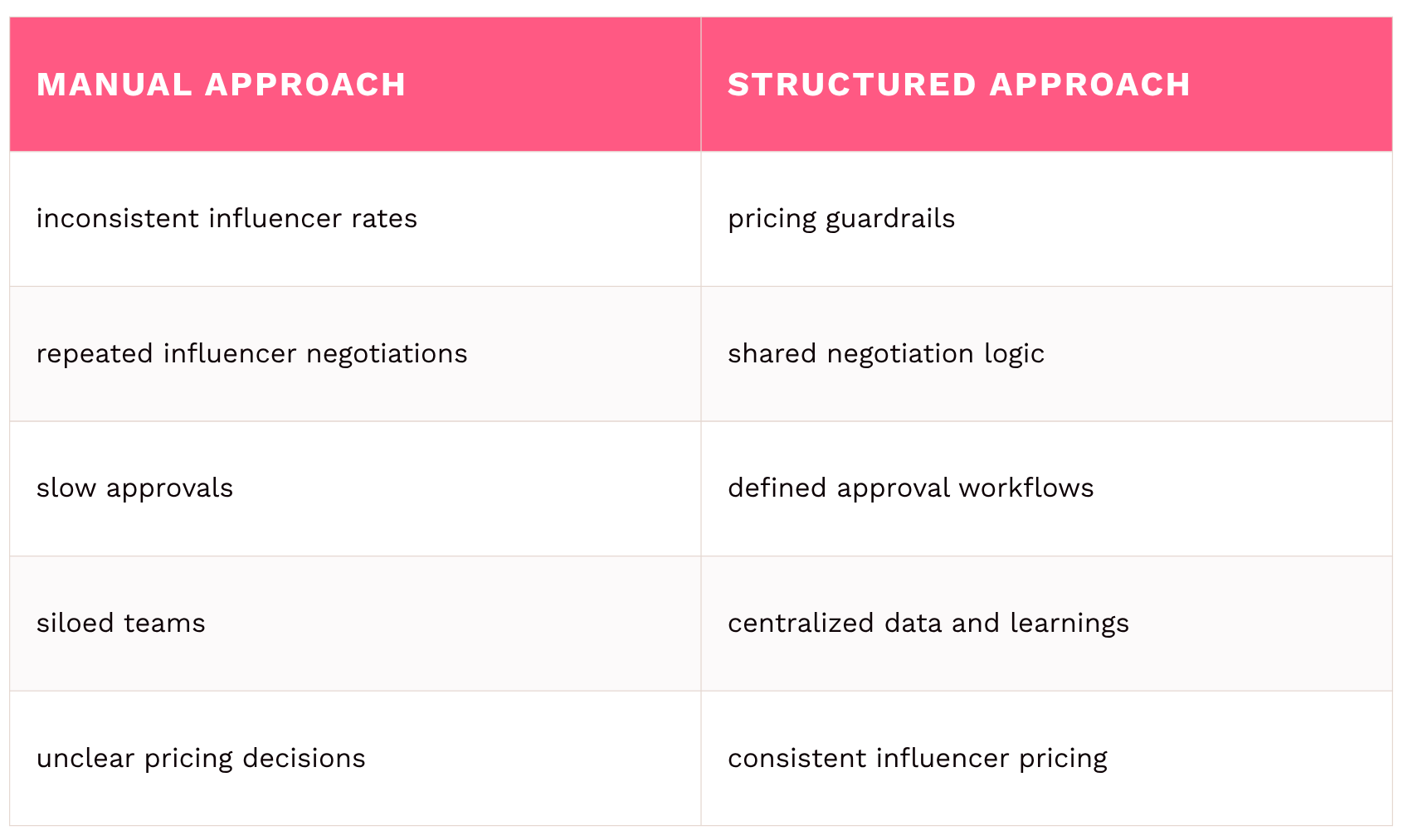Click the word 'STRUCTURED' in the header
This screenshot has width=1403, height=840.
point(852,85)
